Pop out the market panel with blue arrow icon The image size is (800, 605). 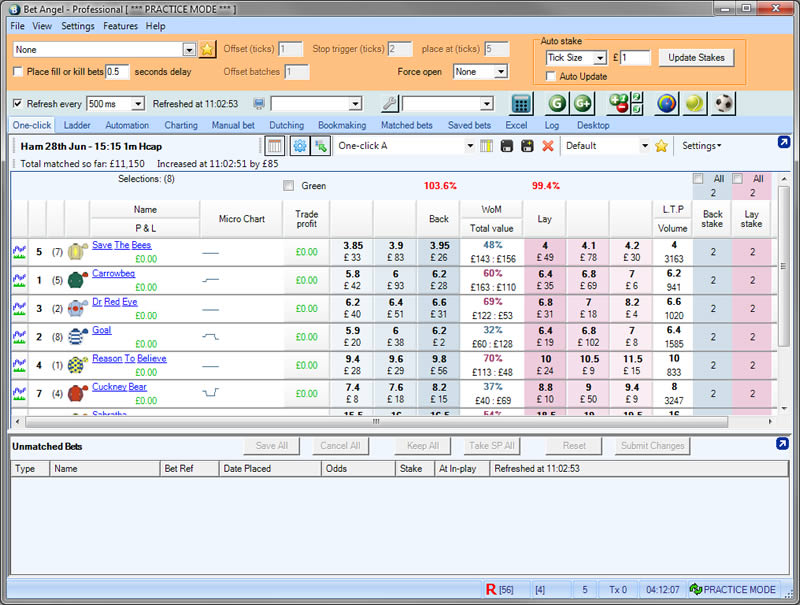pyautogui.click(x=784, y=142)
